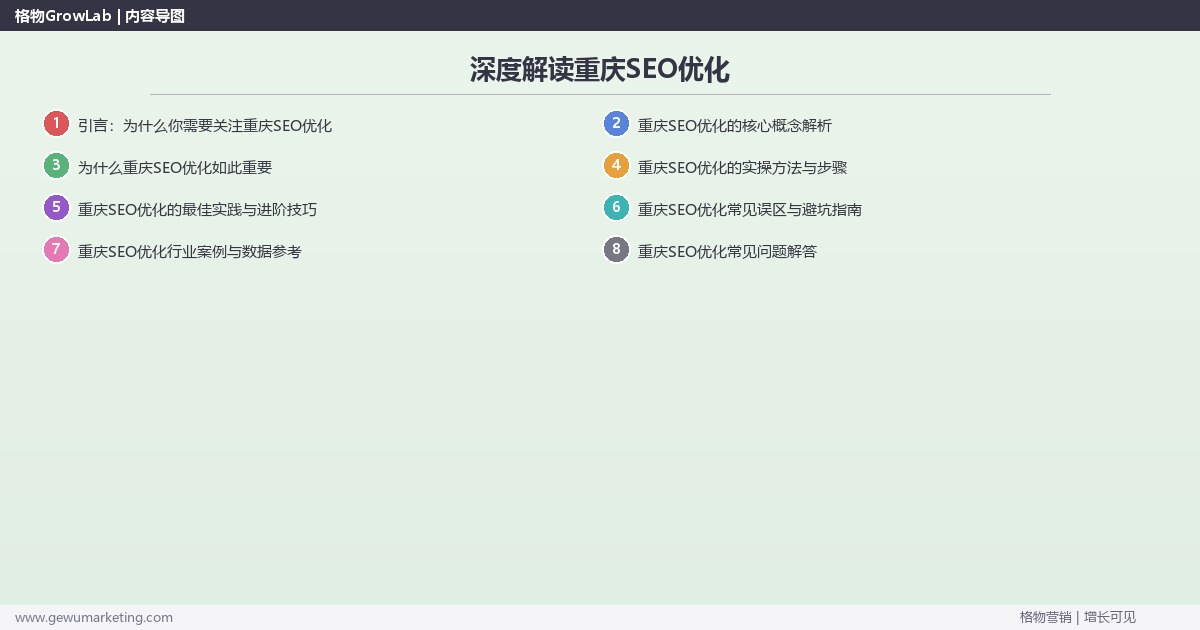Viewport: 1200px width, 630px height.
Task: Select item '重庆SEO优化的最佳实践与进阶技巧'
Action: point(198,210)
